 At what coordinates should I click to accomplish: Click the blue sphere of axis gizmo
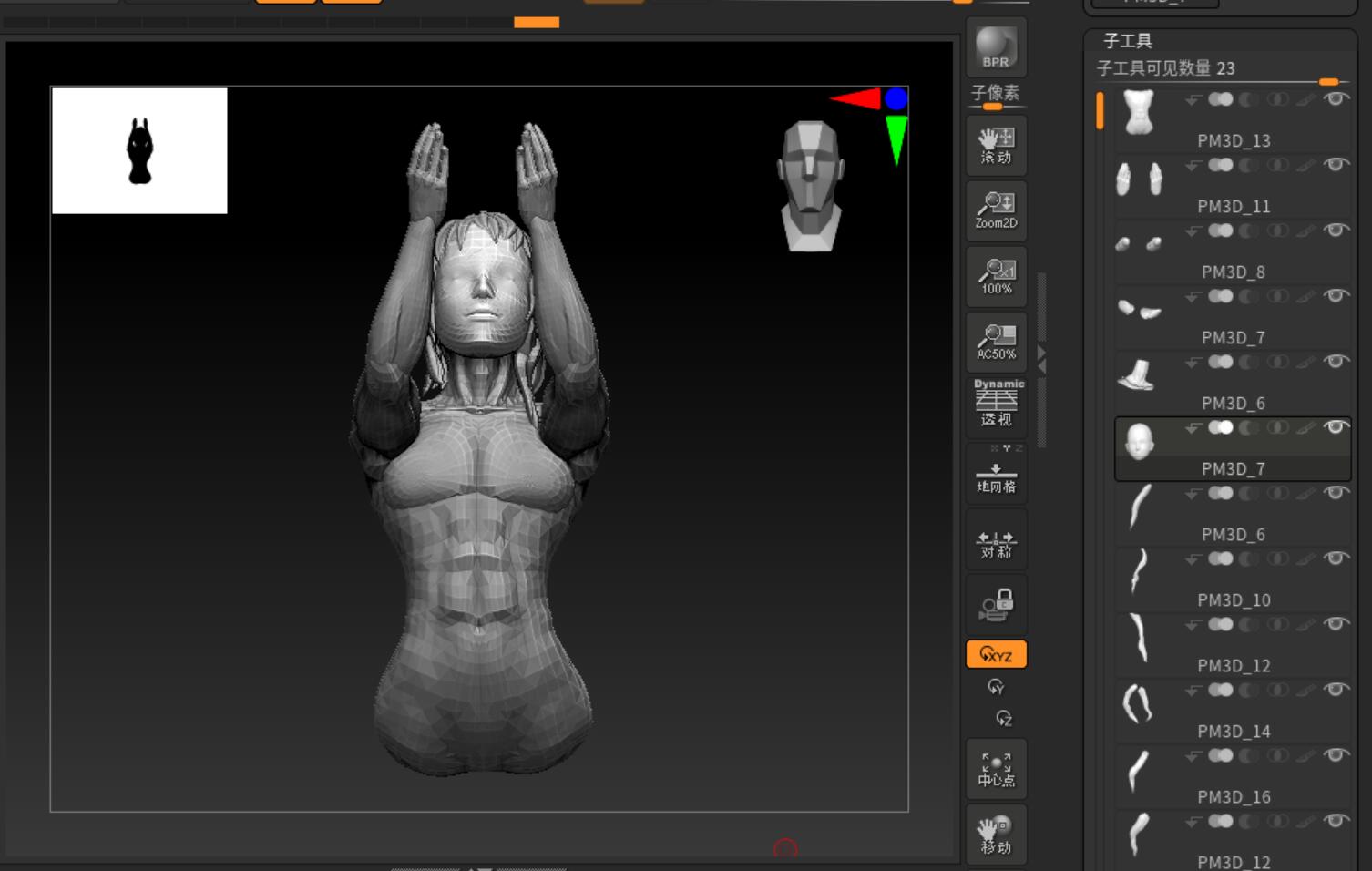(x=896, y=98)
